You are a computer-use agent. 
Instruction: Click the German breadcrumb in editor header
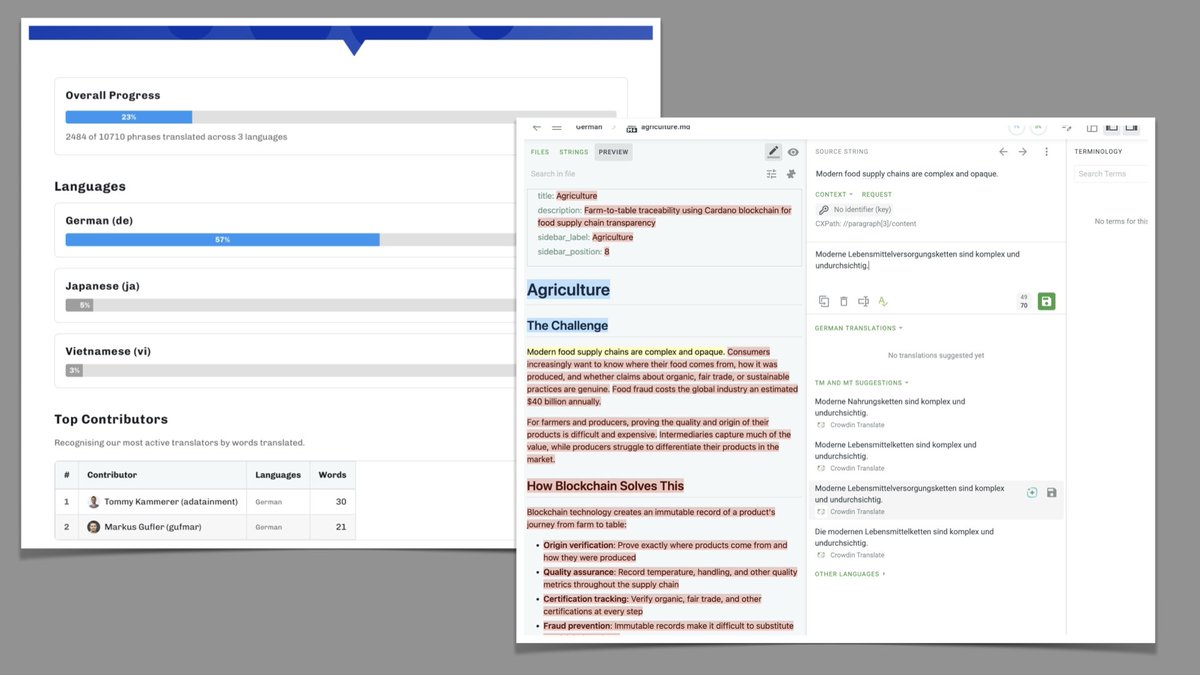(x=589, y=127)
